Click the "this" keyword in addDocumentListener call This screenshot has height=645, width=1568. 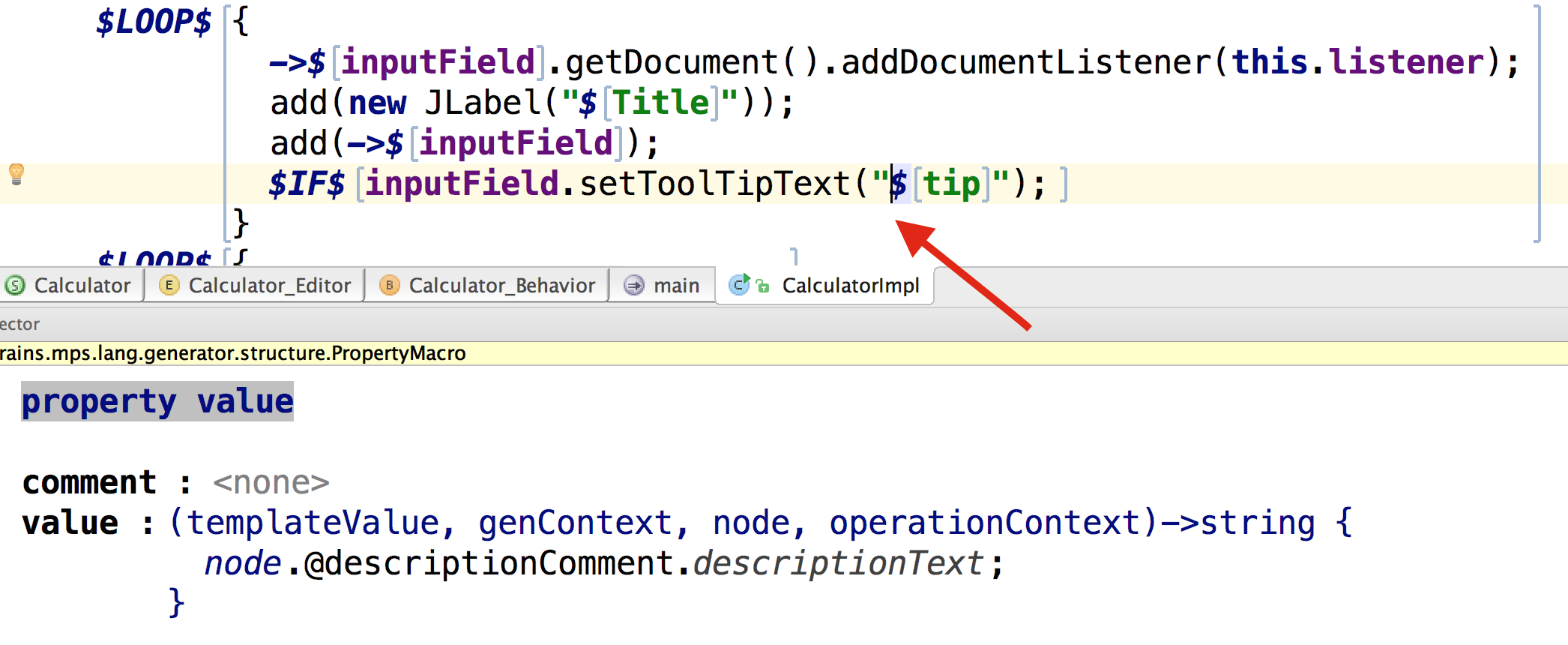(1270, 62)
